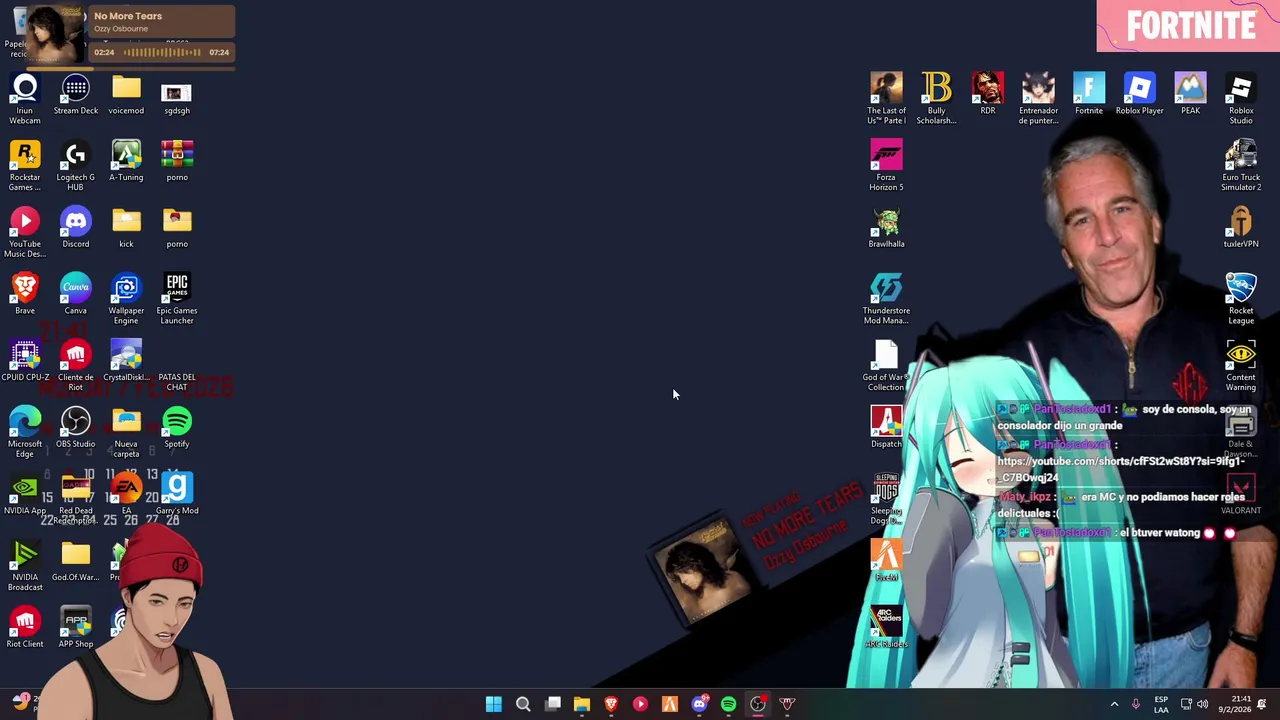This screenshot has width=1280, height=720.
Task: Launch Wallpaper Engine
Action: (126, 298)
